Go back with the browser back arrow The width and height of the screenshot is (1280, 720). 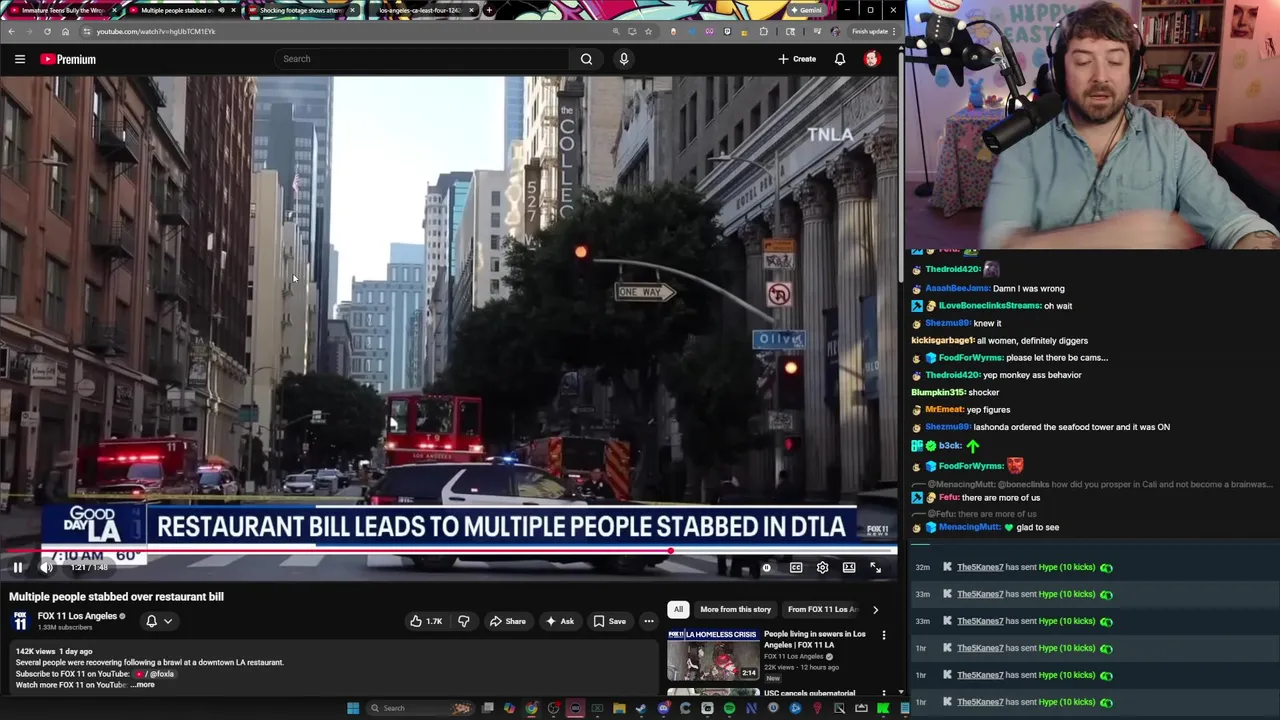point(11,31)
